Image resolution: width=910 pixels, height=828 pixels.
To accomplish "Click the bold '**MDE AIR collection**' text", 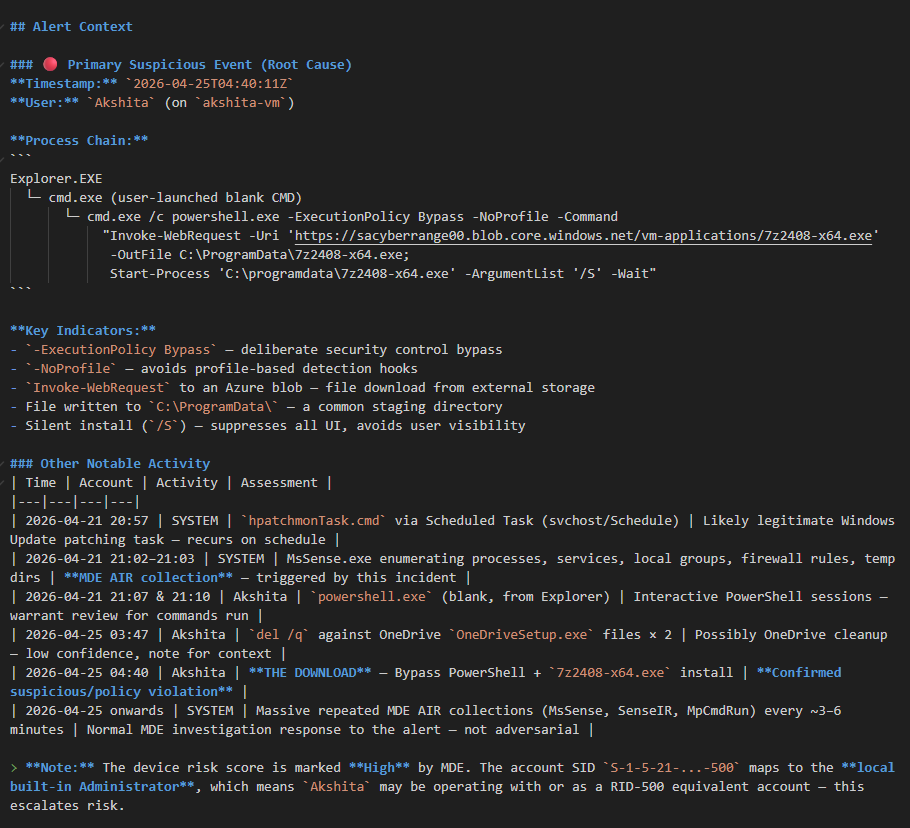I will click(149, 578).
